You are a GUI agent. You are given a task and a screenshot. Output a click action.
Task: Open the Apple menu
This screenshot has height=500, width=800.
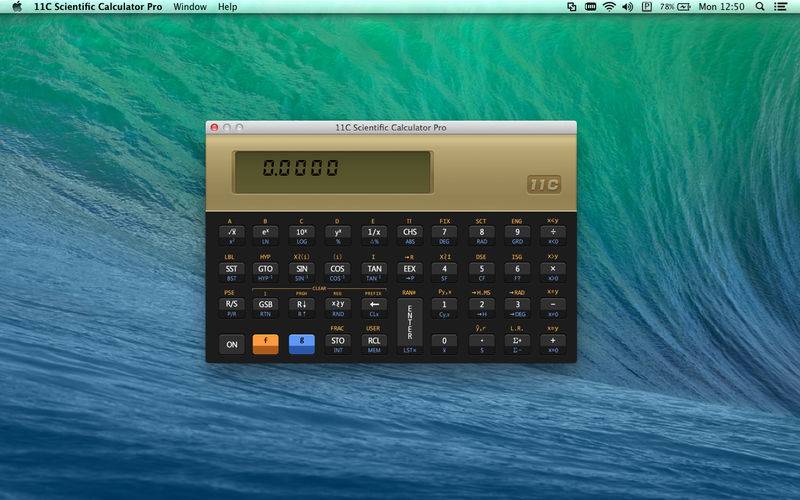coord(17,7)
